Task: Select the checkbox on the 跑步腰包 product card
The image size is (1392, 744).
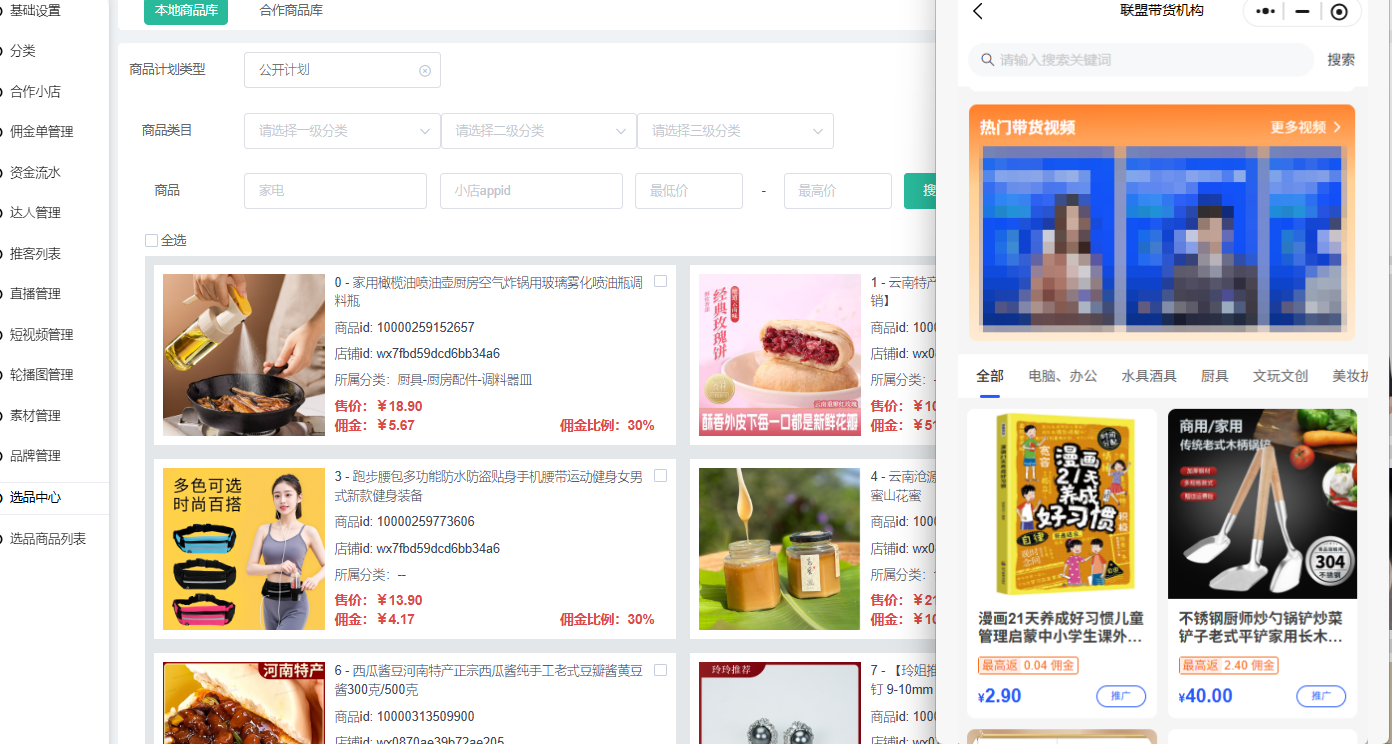Action: [660, 476]
